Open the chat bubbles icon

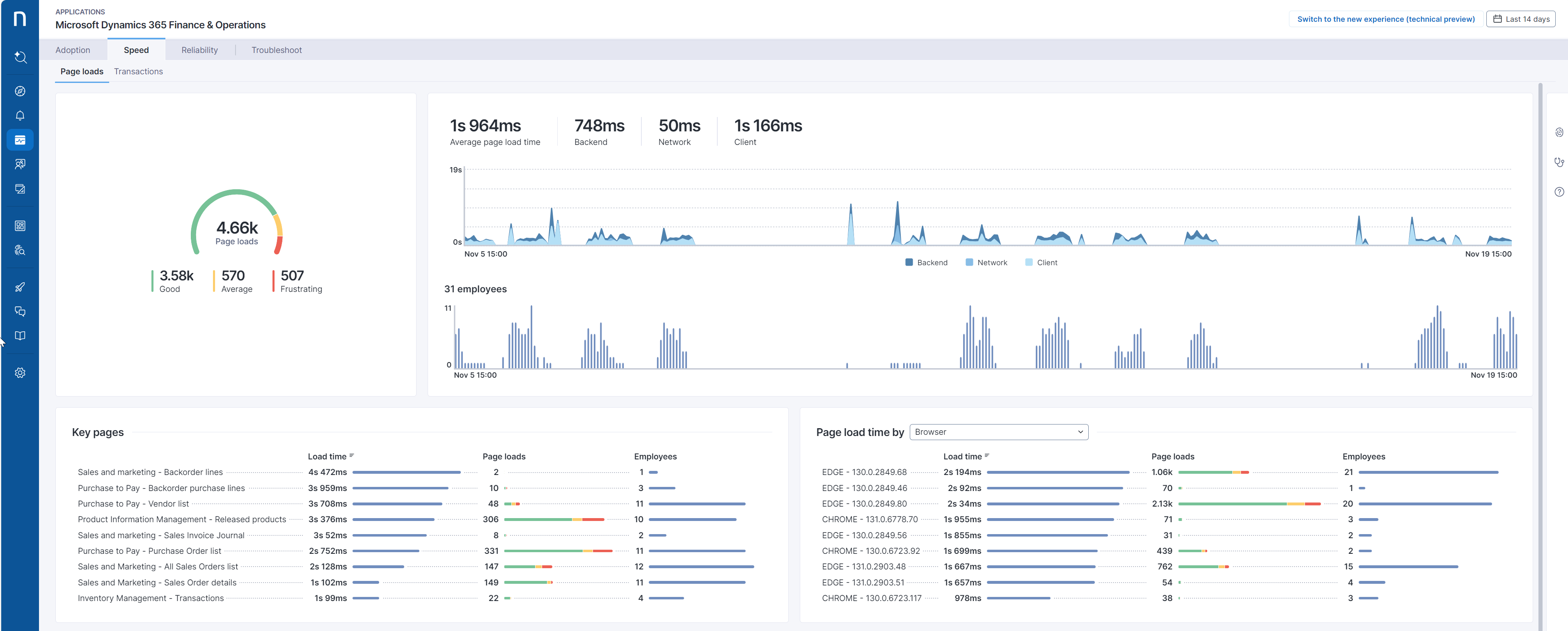pos(20,311)
